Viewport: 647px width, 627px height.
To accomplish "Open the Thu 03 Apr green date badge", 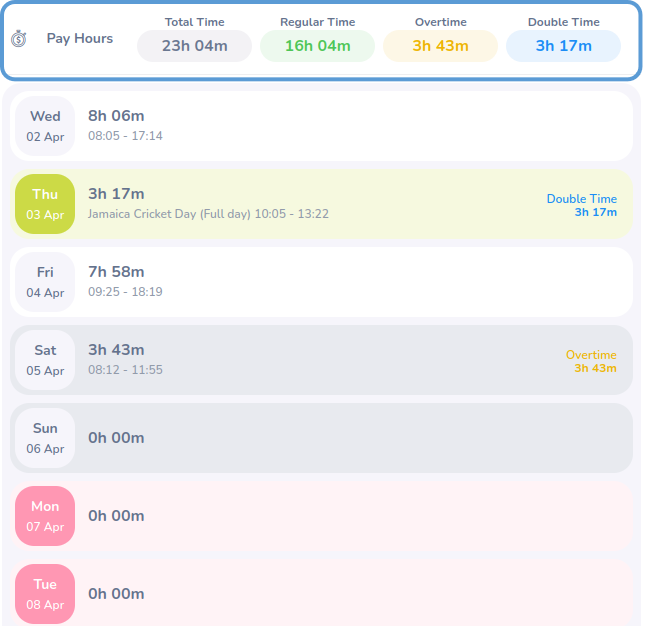I will [45, 204].
